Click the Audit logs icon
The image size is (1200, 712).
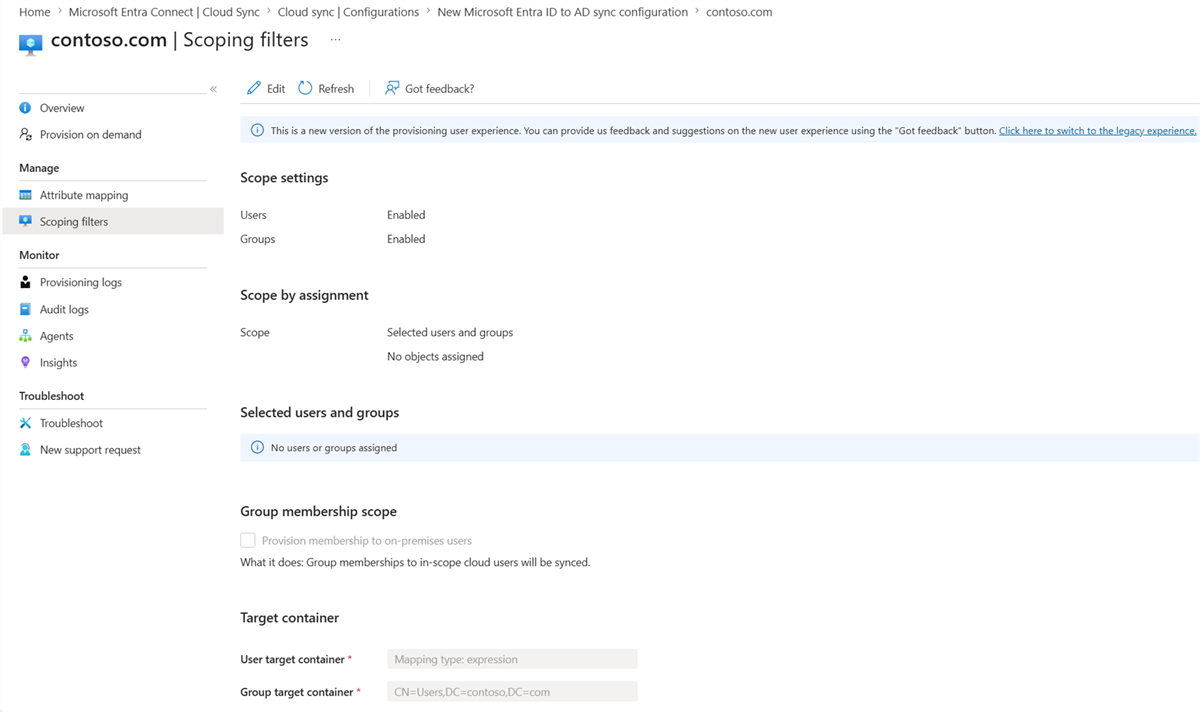[x=26, y=309]
